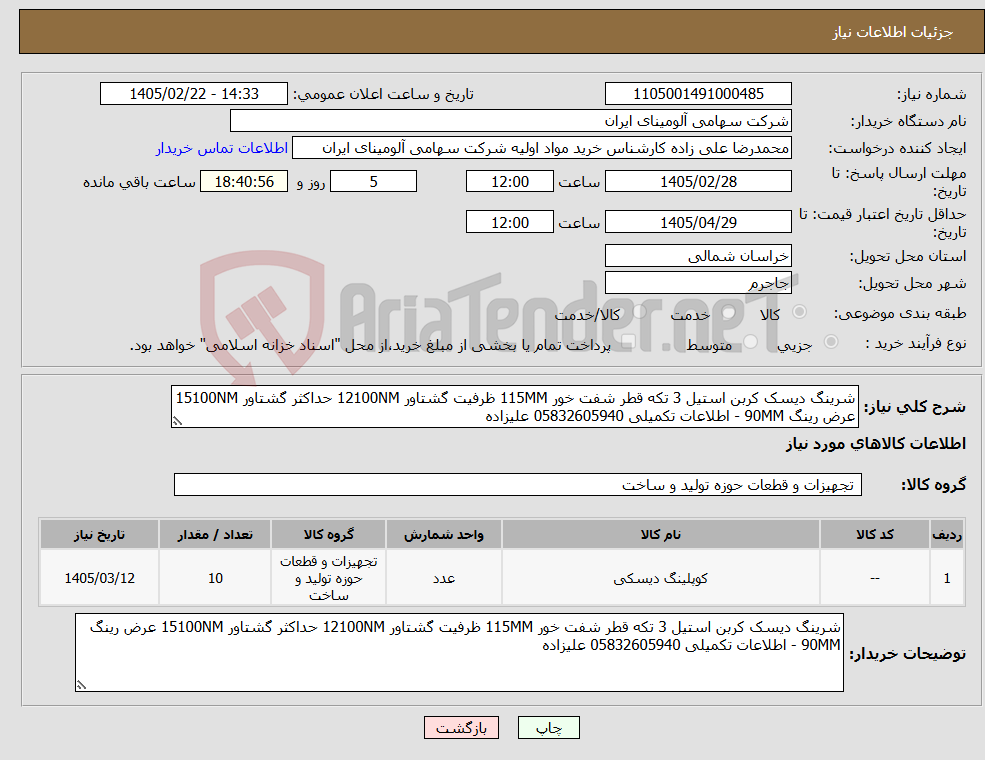The width and height of the screenshot is (985, 760).
Task: Click the remaining time field 18:40:56
Action: pos(244,182)
